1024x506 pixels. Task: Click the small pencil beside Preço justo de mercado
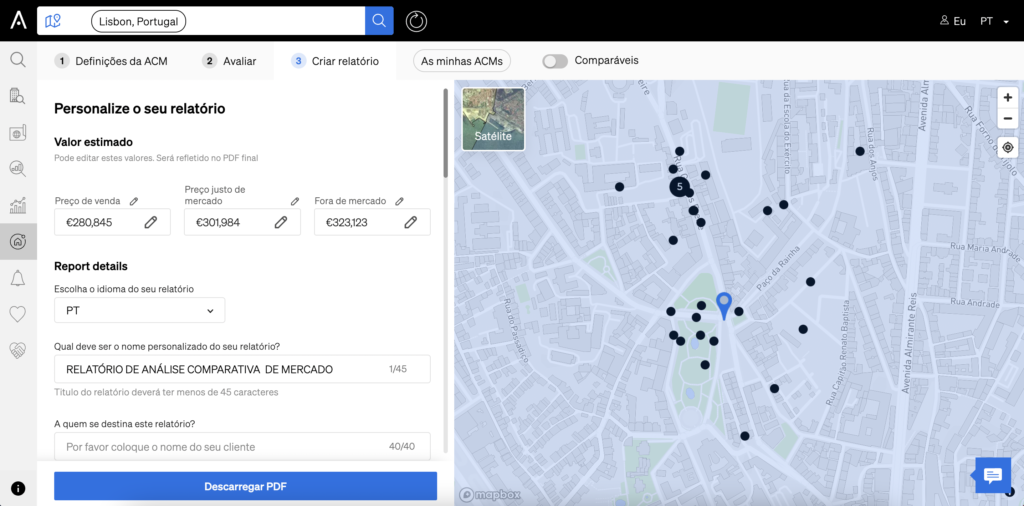tap(295, 202)
